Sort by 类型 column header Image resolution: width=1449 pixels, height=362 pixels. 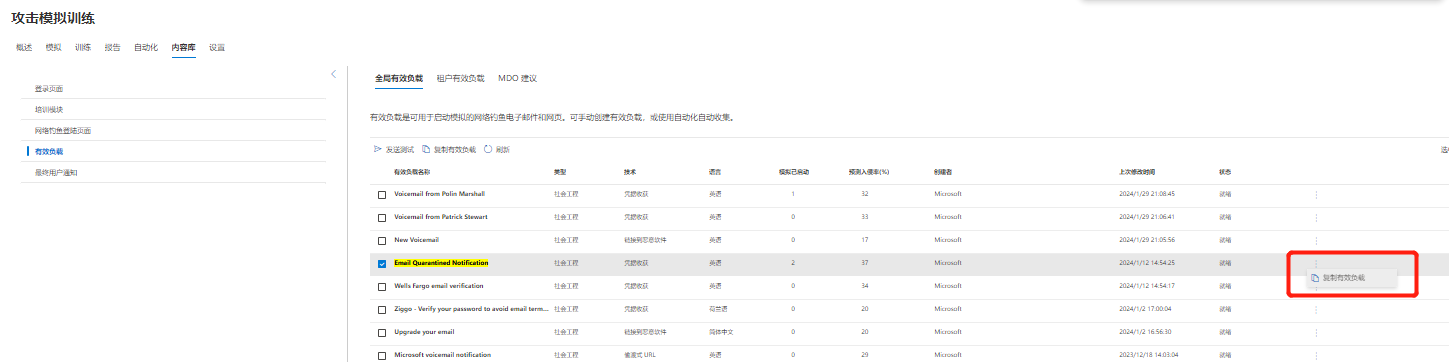click(560, 172)
